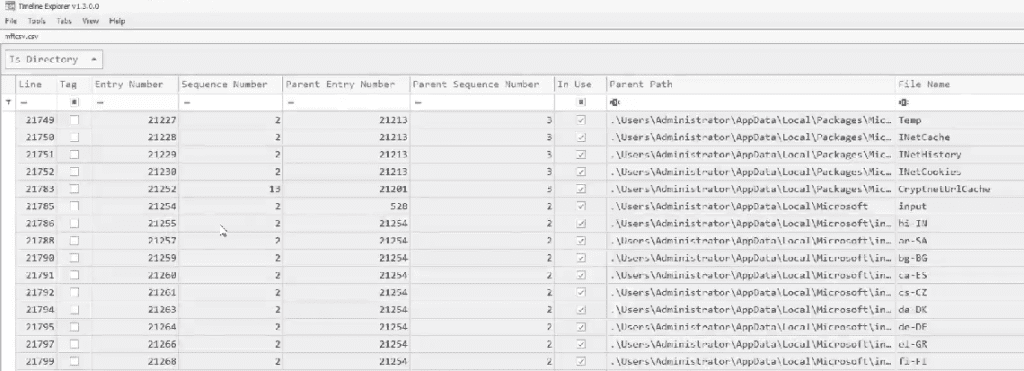Click the Parent Path column header
Image resolution: width=1024 pixels, height=371 pixels.
tap(750, 84)
